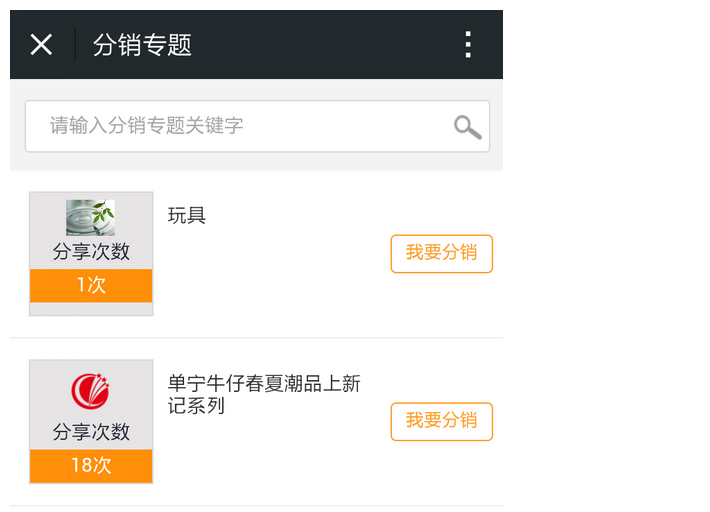The height and width of the screenshot is (512, 710).
Task: Open the water-and-leaf thumbnail for 玩具
Action: (90, 217)
